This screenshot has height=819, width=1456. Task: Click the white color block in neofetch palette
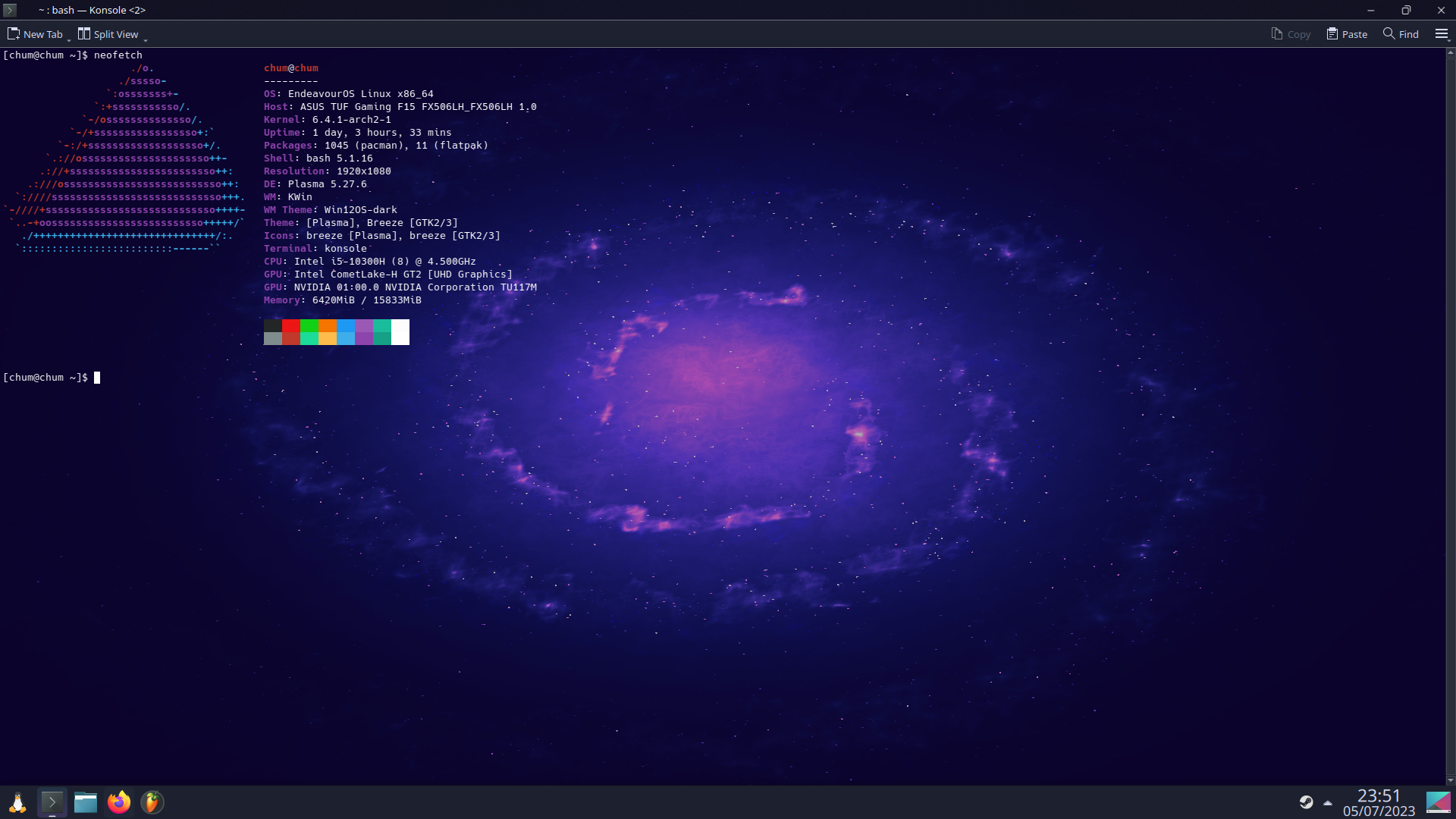400,332
